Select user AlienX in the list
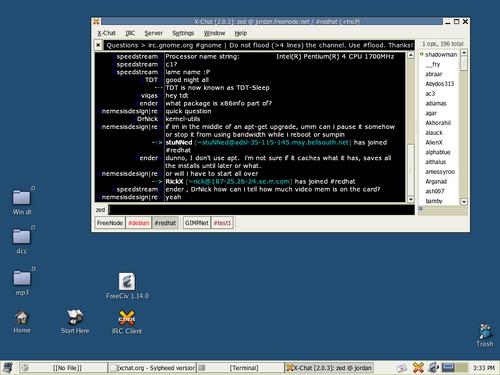The height and width of the screenshot is (375, 500). coord(434,142)
